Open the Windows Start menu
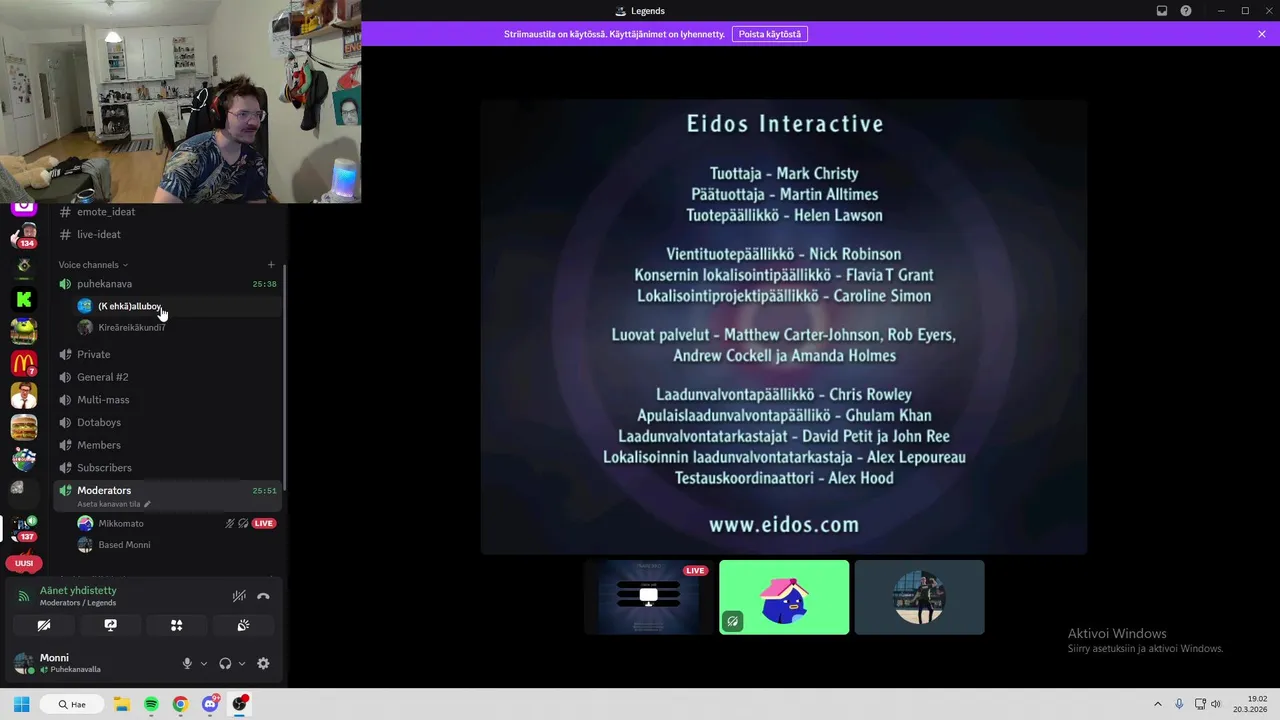1280x720 pixels. tap(21, 704)
